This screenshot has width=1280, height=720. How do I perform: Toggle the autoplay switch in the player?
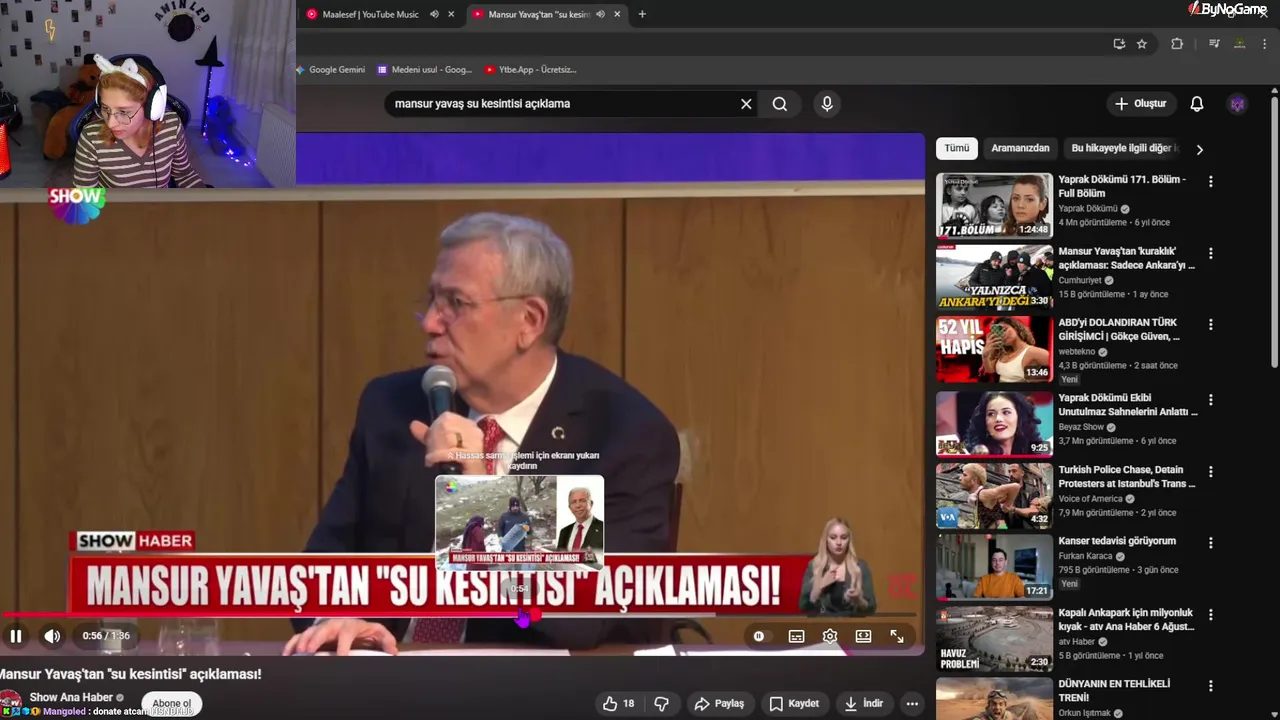click(x=759, y=636)
